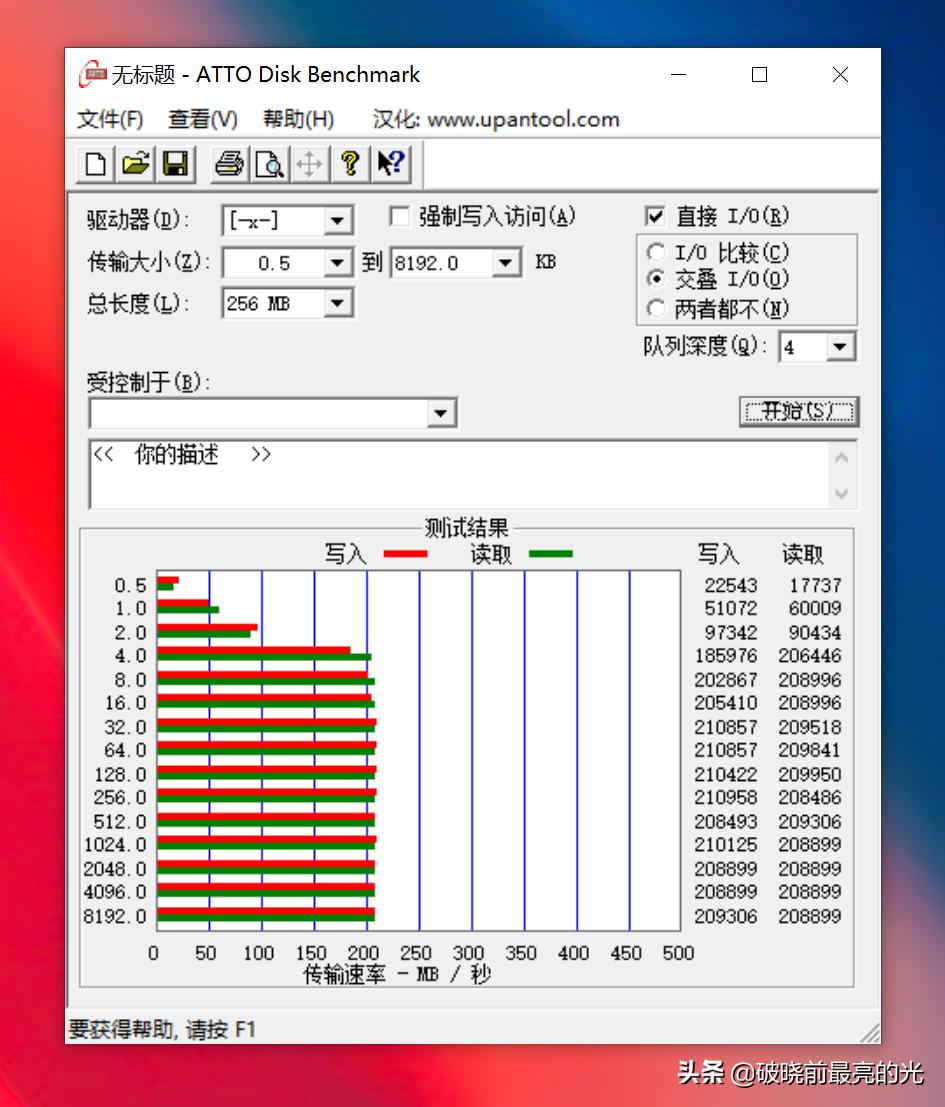The height and width of the screenshot is (1107, 945).
Task: Activate the context help arrow icon
Action: click(x=390, y=164)
